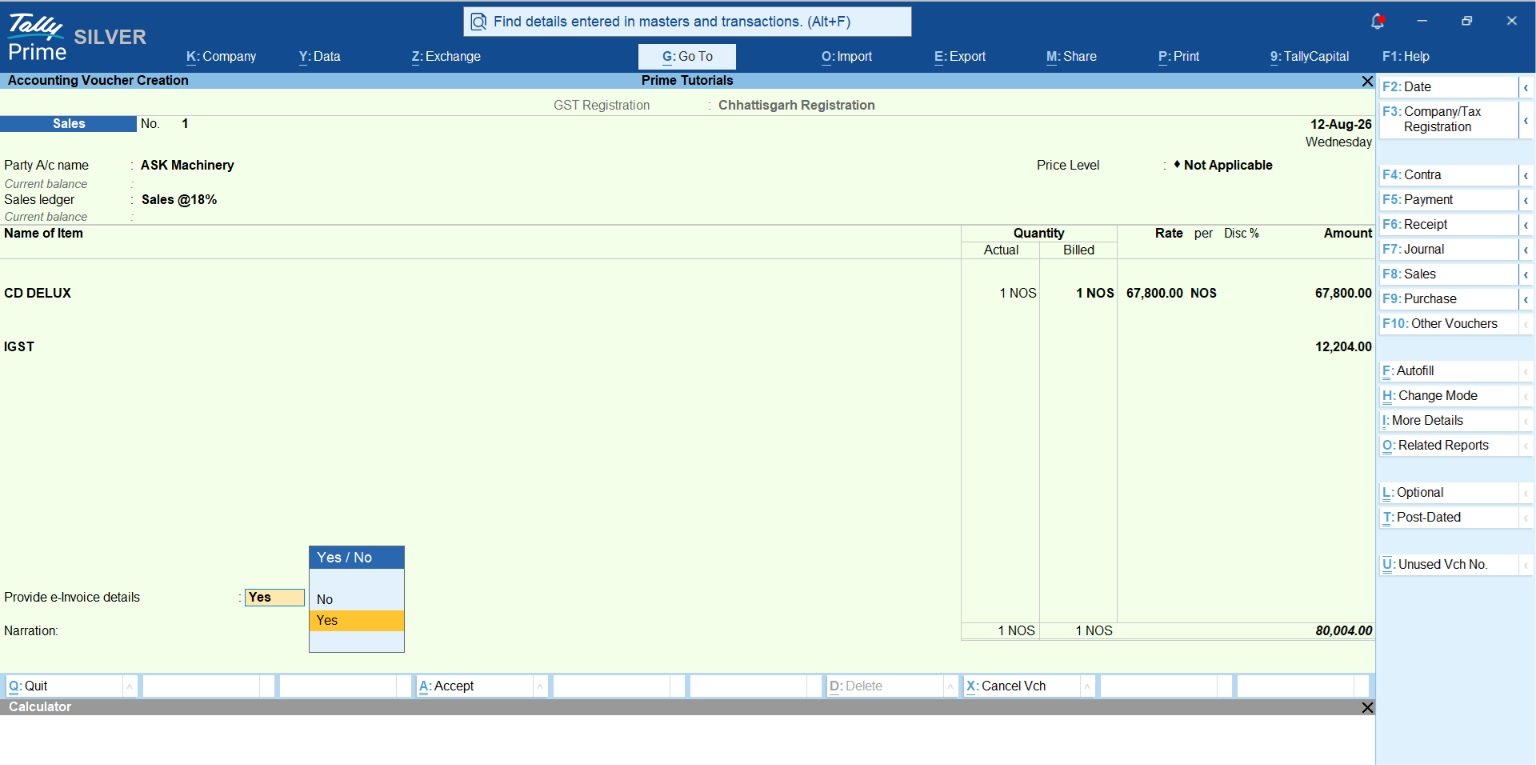Select the IGST ledger row
The image size is (1536, 765).
[x=686, y=347]
